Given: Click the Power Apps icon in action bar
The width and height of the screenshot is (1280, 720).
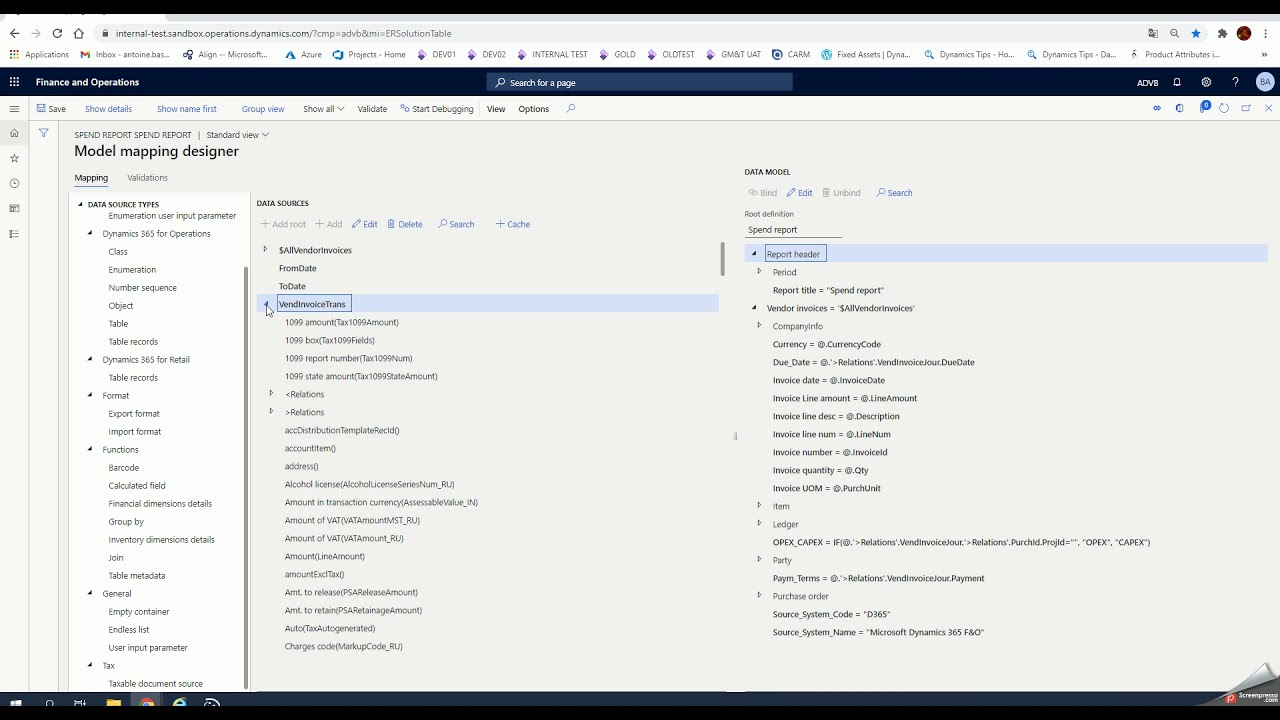Looking at the screenshot, I should coord(1157,108).
